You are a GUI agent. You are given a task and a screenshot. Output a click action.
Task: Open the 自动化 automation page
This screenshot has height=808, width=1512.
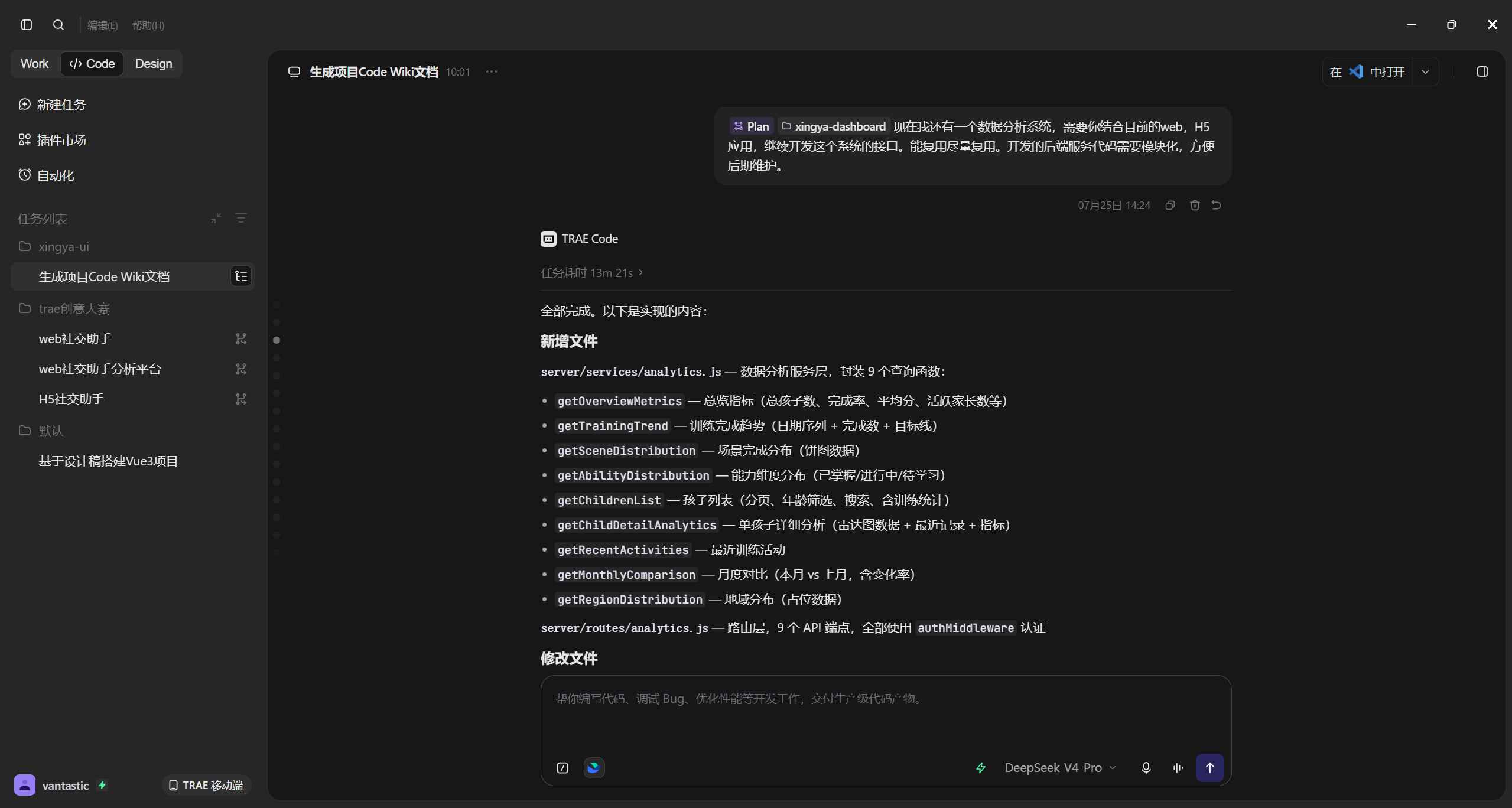pyautogui.click(x=46, y=175)
